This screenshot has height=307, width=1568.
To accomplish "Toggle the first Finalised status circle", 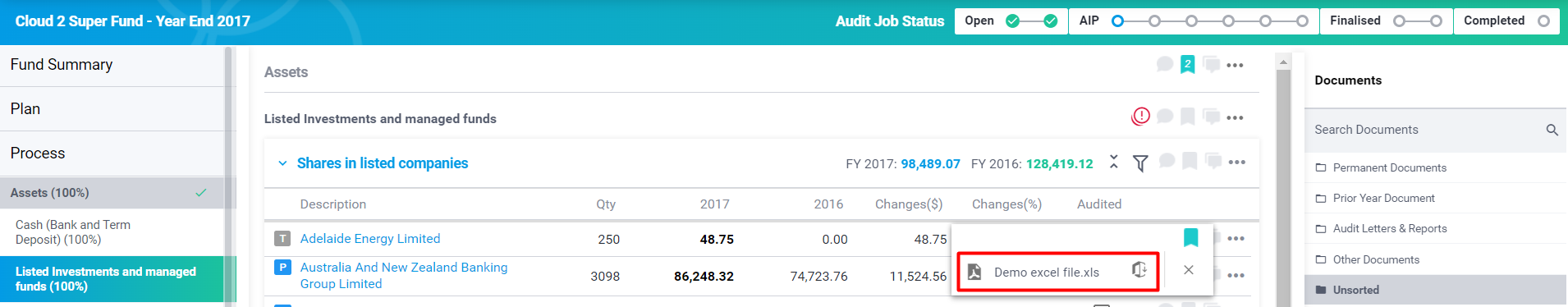I will pyautogui.click(x=1399, y=21).
